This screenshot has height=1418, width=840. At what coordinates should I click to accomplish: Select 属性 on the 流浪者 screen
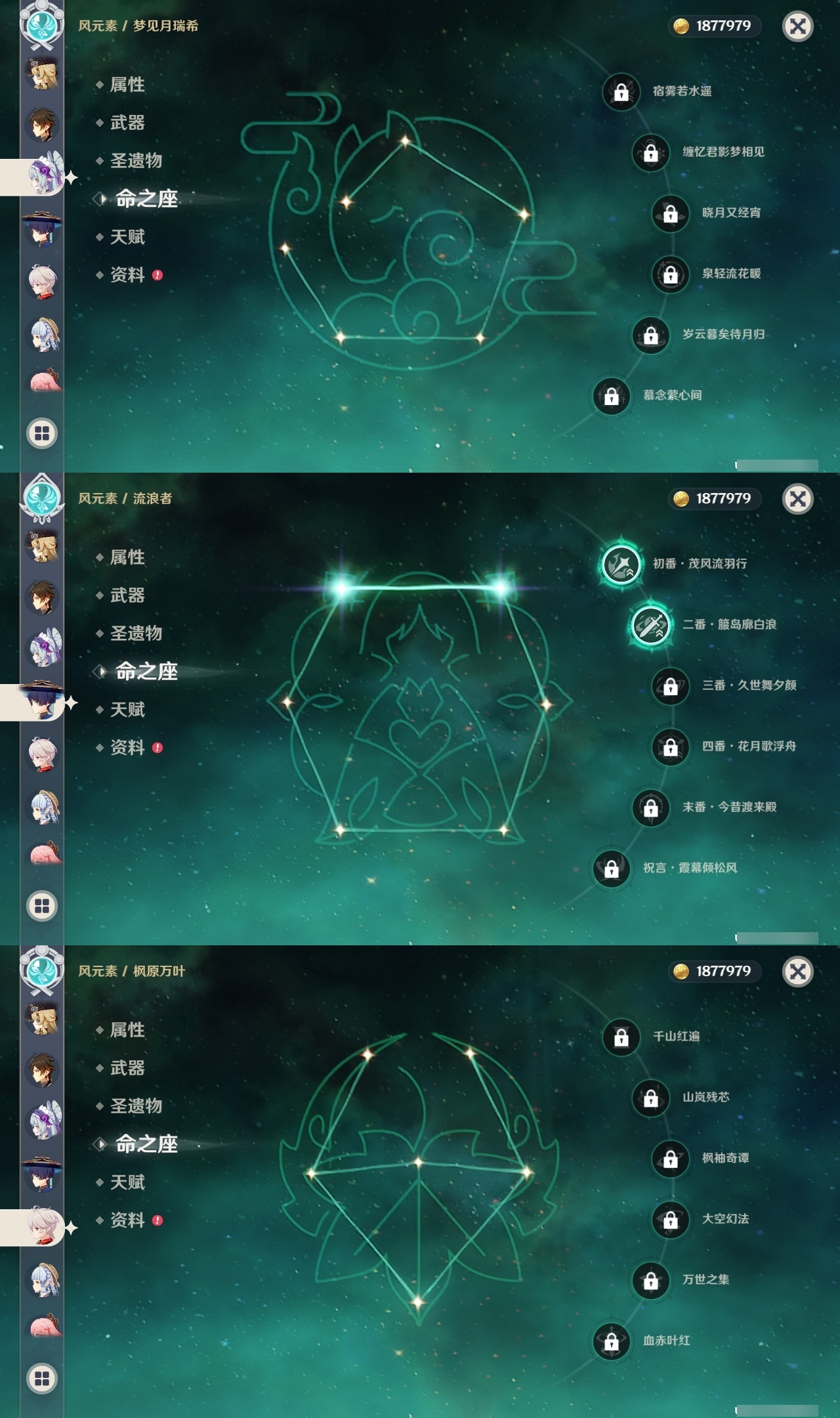[127, 557]
